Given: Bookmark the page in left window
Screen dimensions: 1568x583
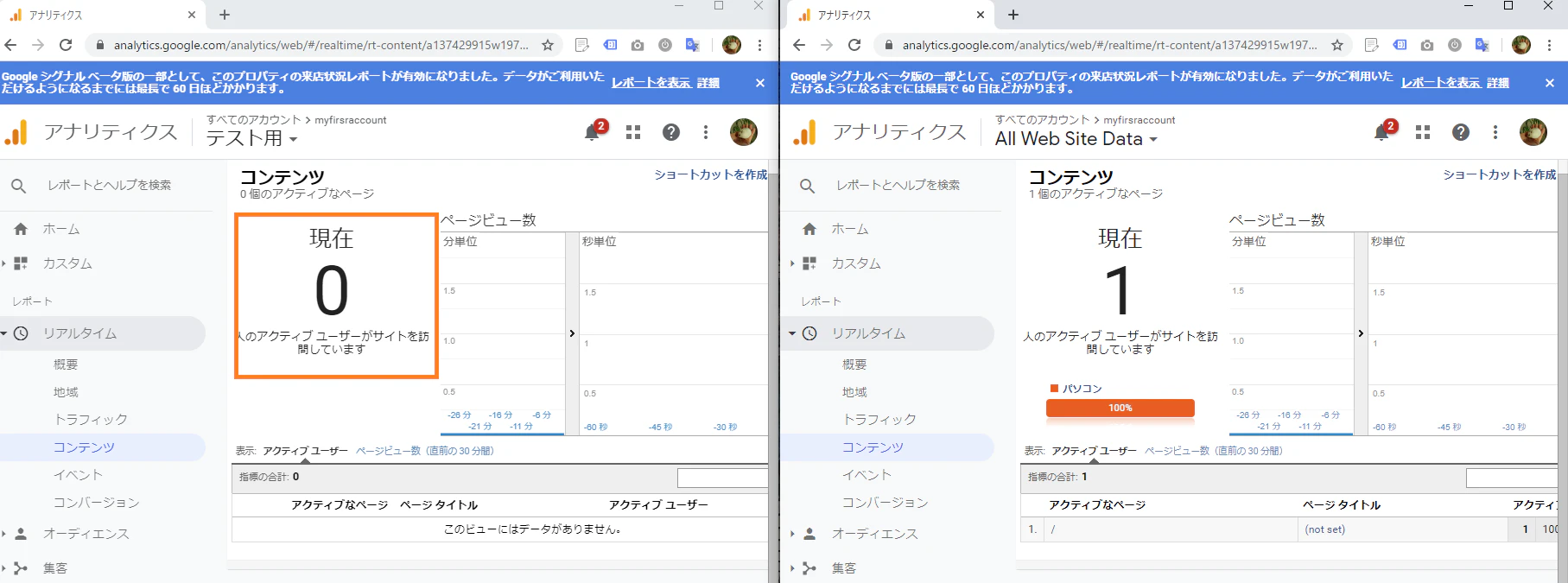Looking at the screenshot, I should tap(548, 45).
